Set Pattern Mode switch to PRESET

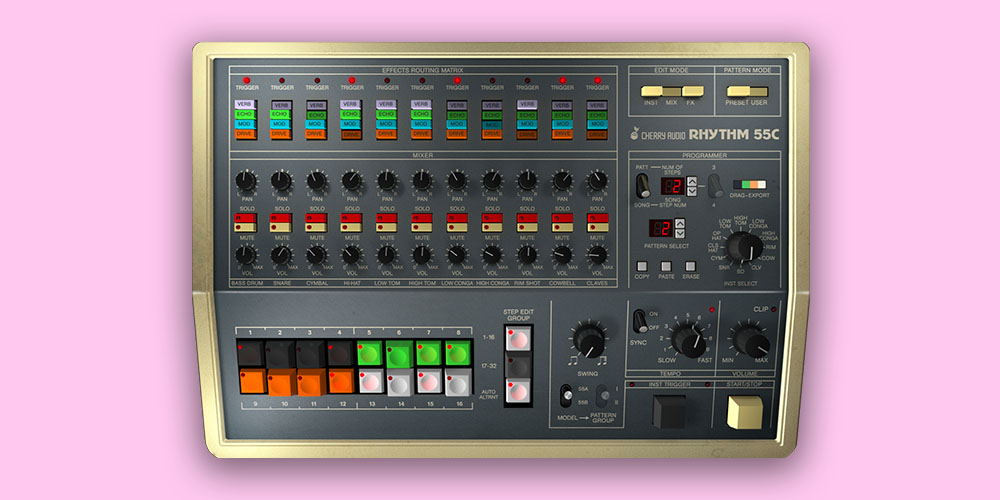tap(738, 91)
